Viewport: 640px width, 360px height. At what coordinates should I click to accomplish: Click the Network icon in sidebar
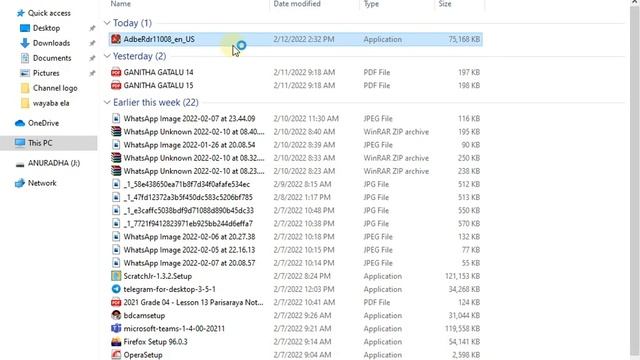tap(20, 183)
